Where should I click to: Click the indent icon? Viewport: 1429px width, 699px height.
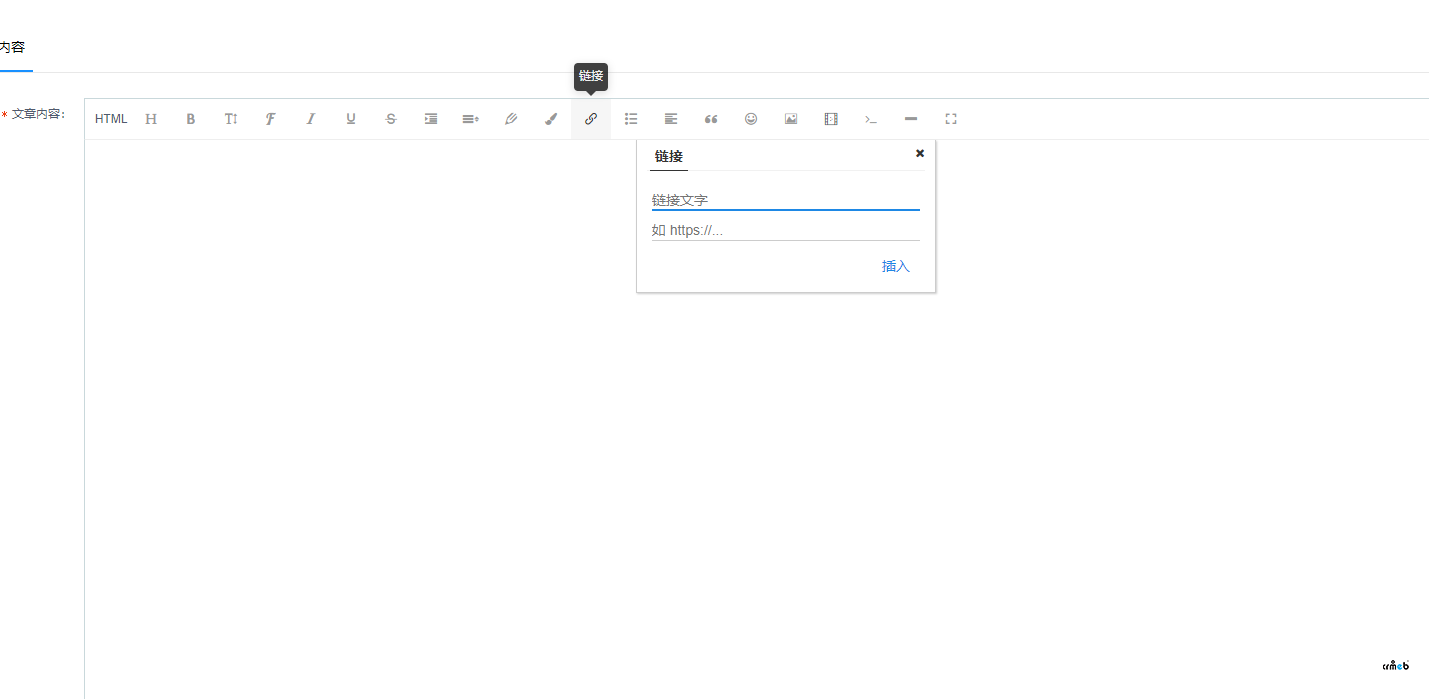coord(431,119)
